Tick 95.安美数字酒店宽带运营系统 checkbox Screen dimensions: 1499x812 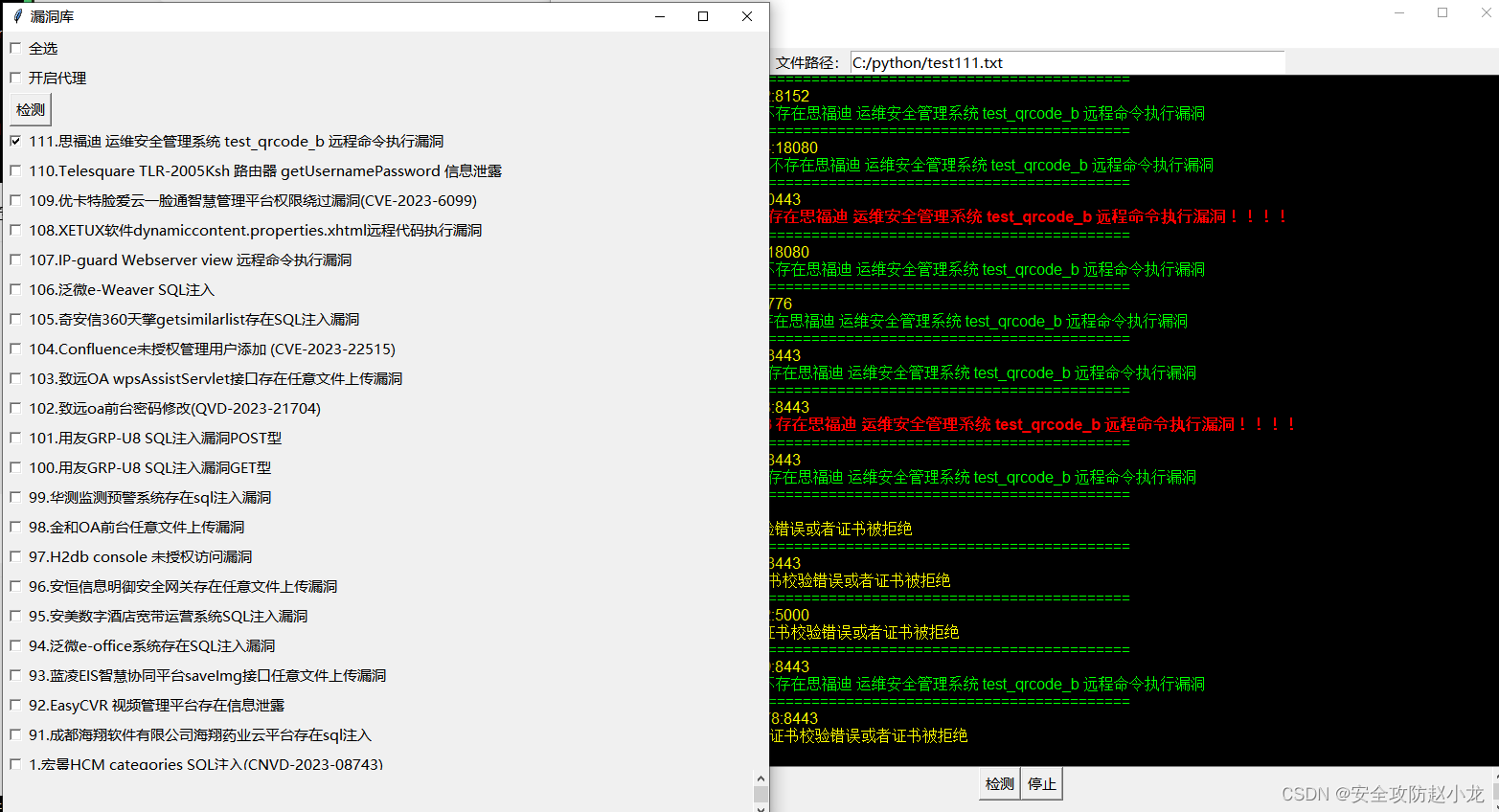point(15,616)
